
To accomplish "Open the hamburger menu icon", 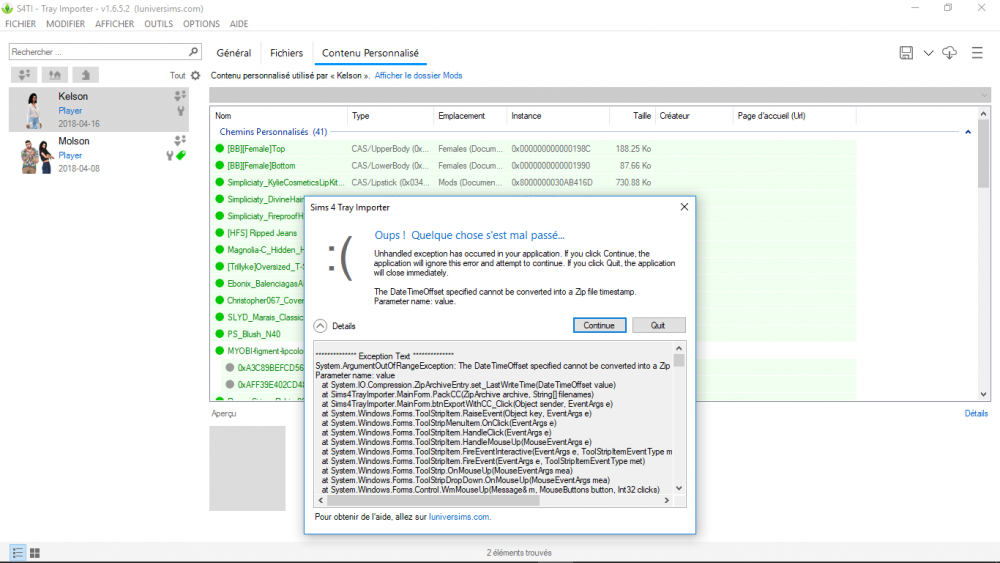I will (x=977, y=53).
